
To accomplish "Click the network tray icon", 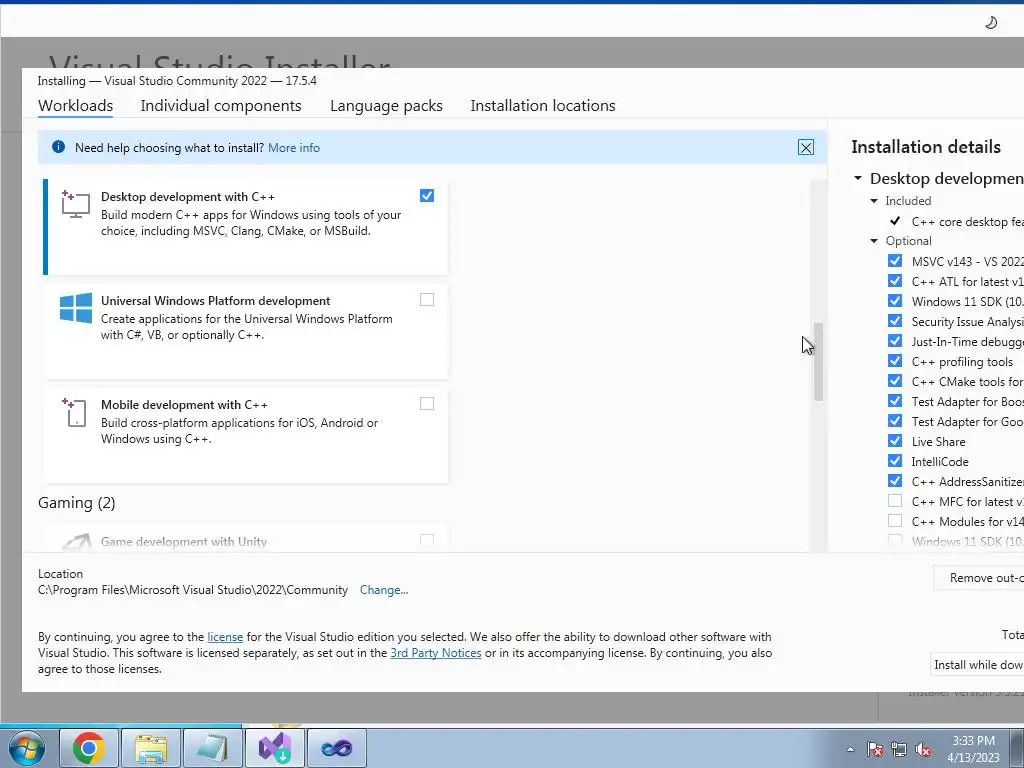I will coord(899,749).
